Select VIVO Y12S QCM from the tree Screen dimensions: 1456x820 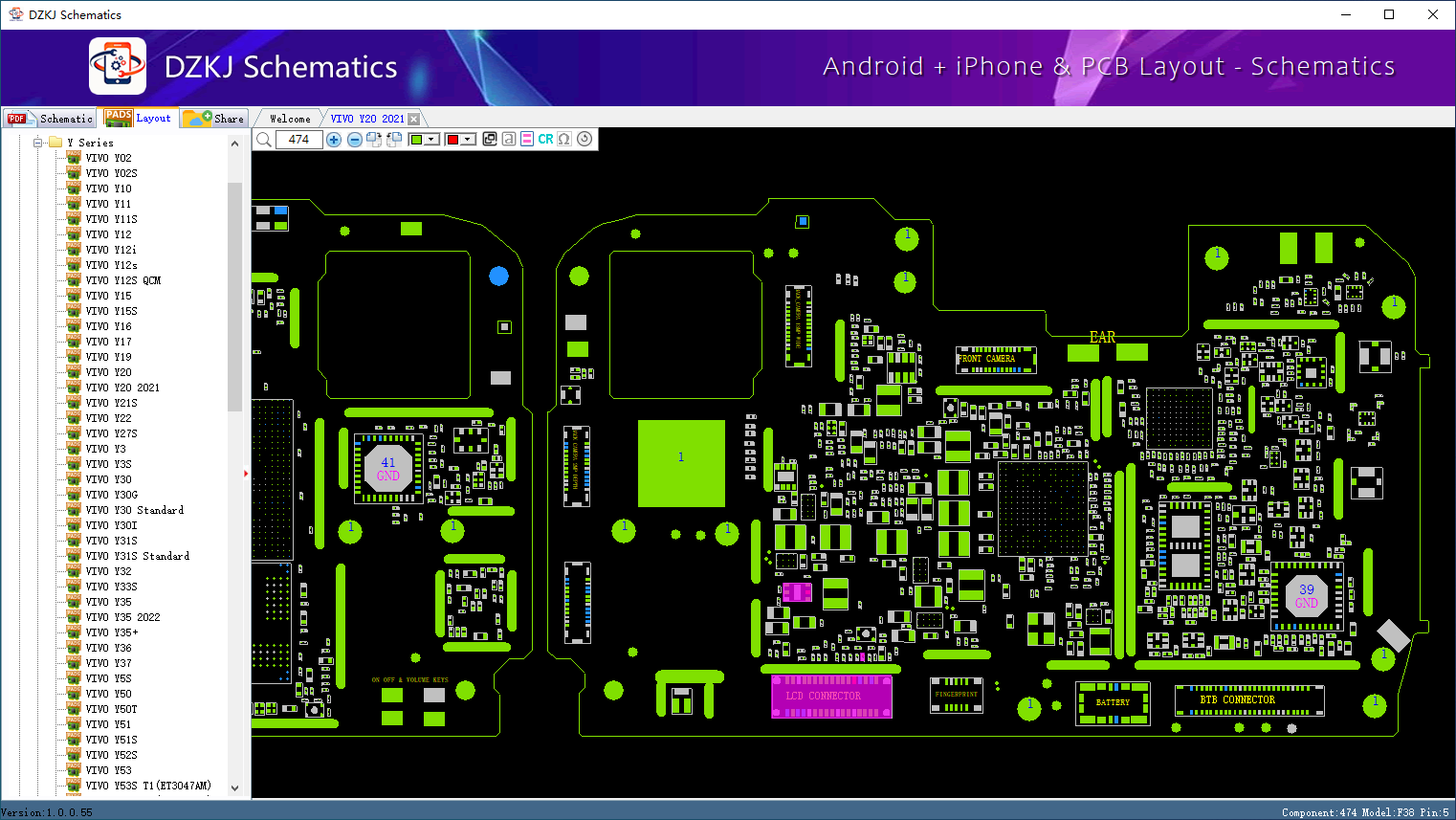pyautogui.click(x=123, y=280)
